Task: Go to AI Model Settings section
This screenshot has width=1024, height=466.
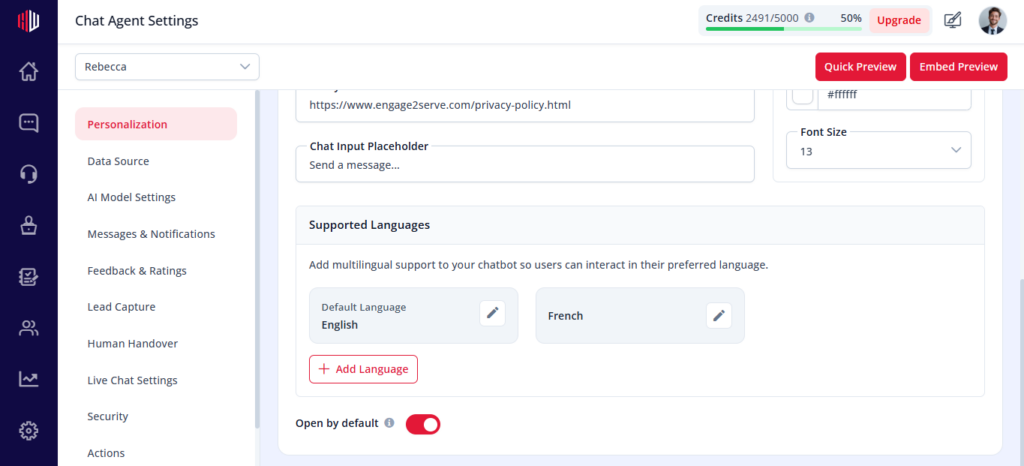Action: [x=131, y=197]
